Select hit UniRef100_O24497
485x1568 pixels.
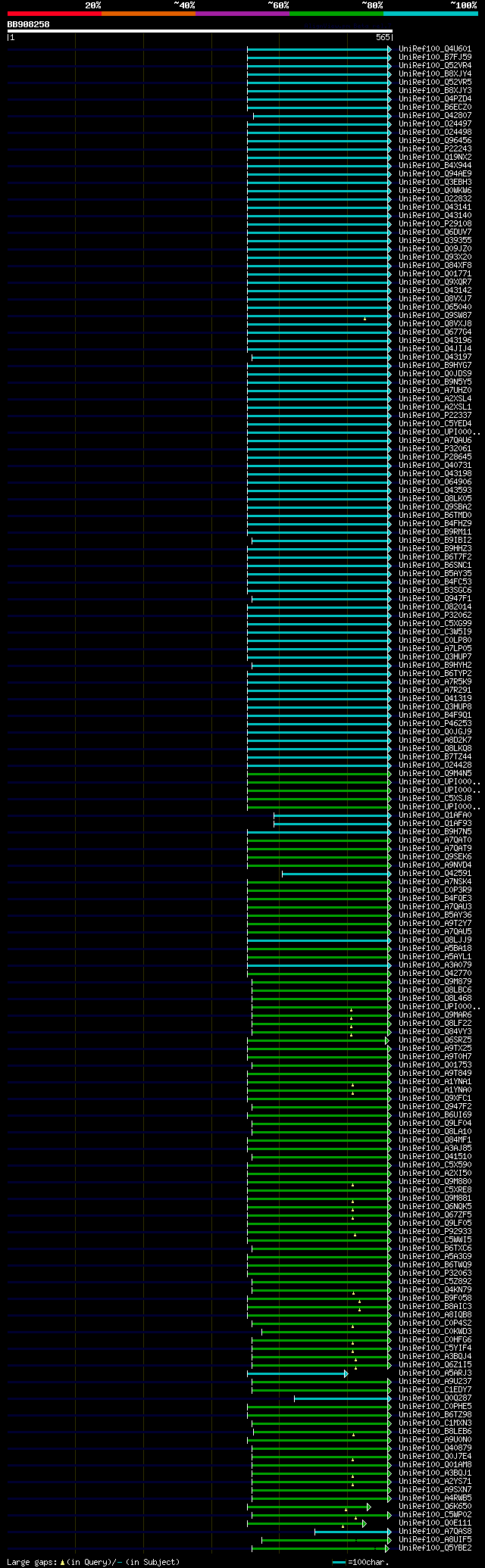[x=435, y=123]
